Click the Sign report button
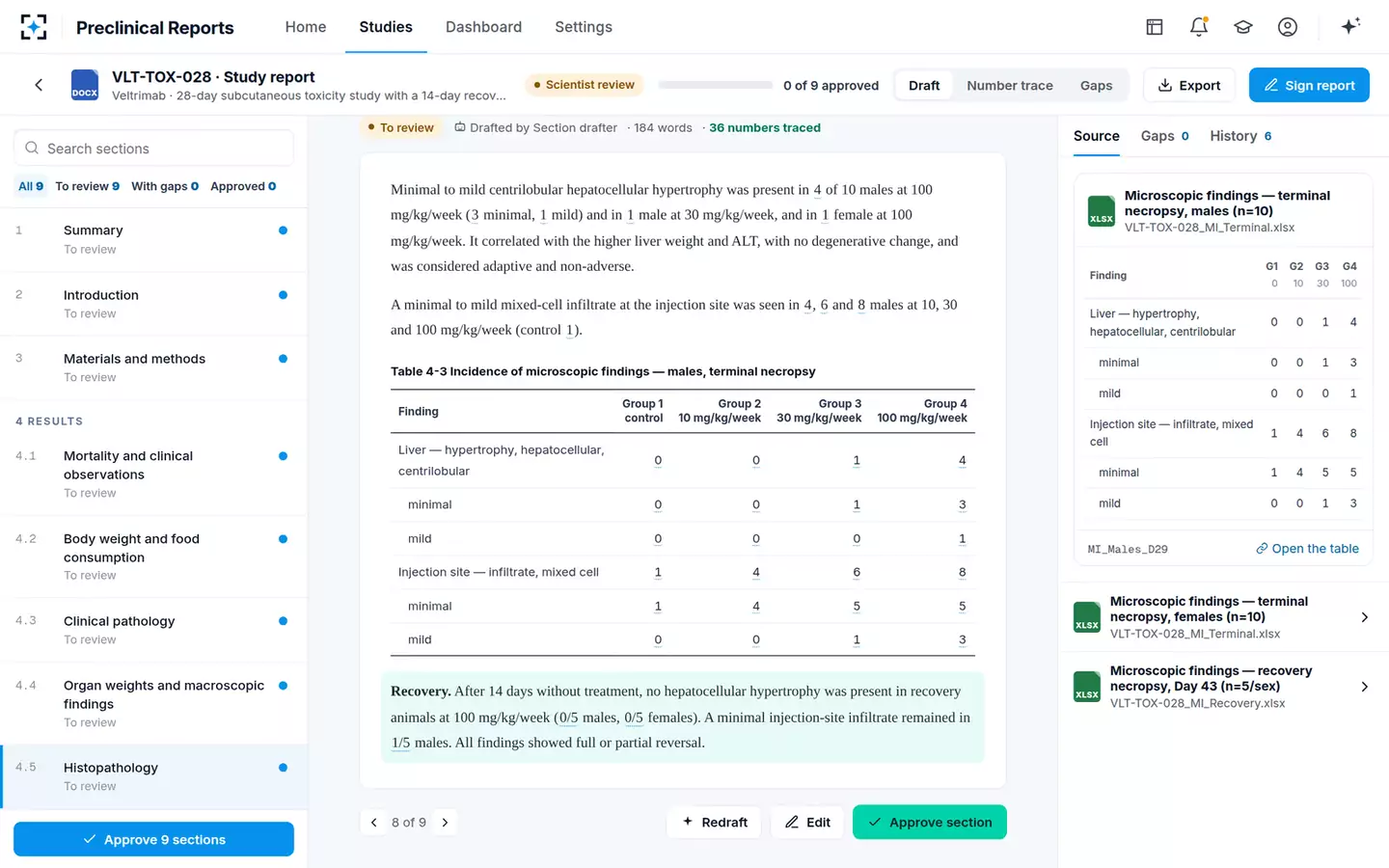Image resolution: width=1389 pixels, height=868 pixels. point(1309,85)
